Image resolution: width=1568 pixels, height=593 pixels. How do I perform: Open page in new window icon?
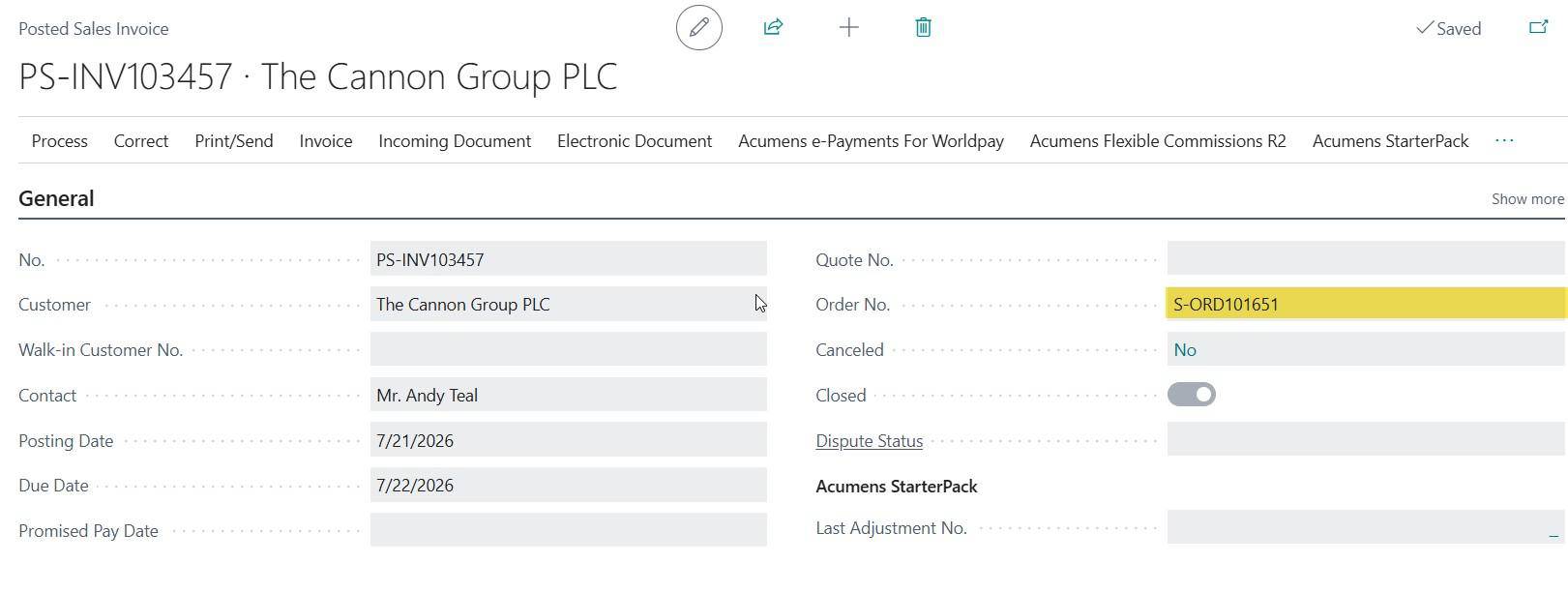(x=1538, y=27)
